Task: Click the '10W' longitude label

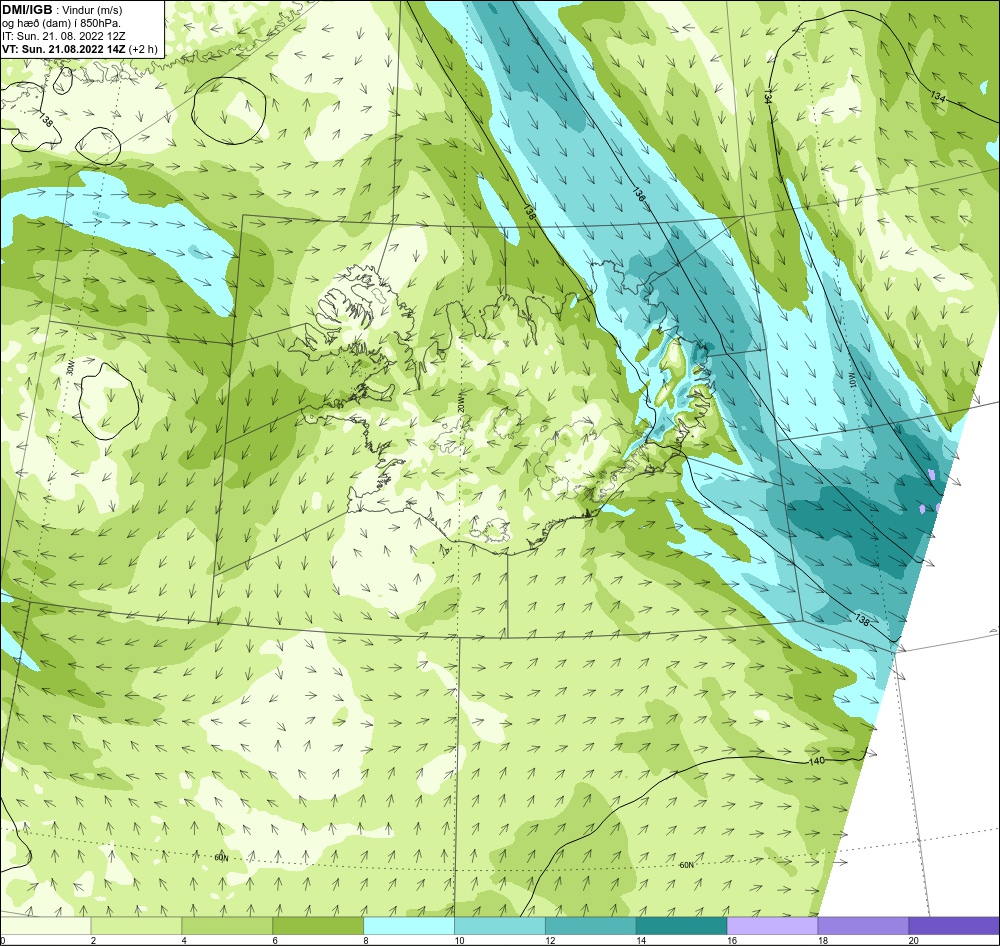Action: pos(851,378)
